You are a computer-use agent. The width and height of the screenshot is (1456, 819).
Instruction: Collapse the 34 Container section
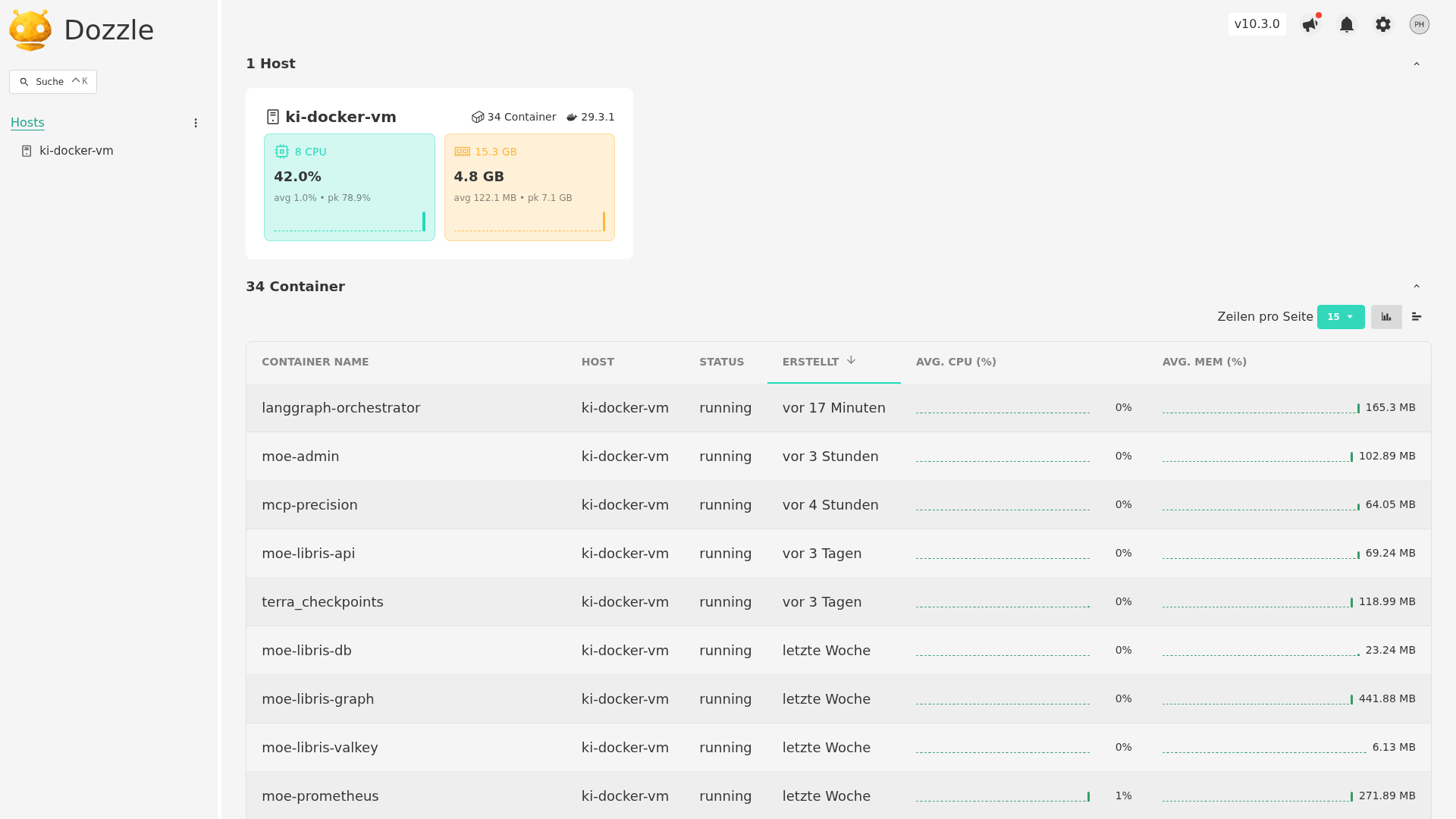pyautogui.click(x=1416, y=287)
